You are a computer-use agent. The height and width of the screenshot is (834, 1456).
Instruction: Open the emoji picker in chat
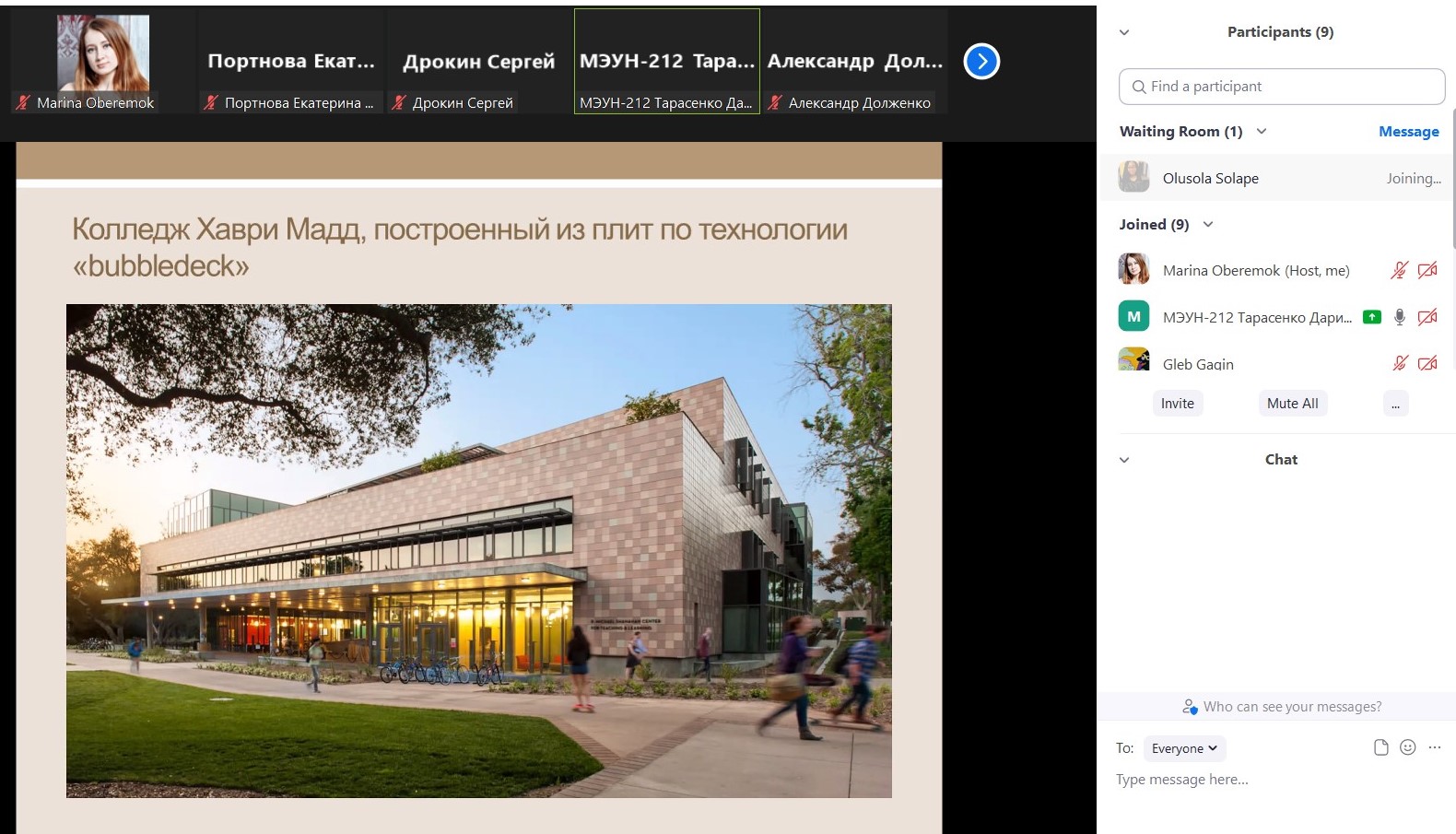[1407, 747]
